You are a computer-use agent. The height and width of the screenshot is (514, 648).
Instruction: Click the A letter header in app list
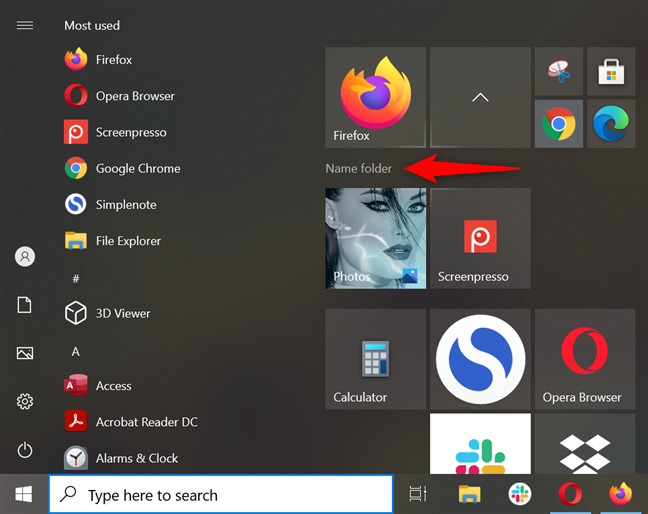point(76,352)
